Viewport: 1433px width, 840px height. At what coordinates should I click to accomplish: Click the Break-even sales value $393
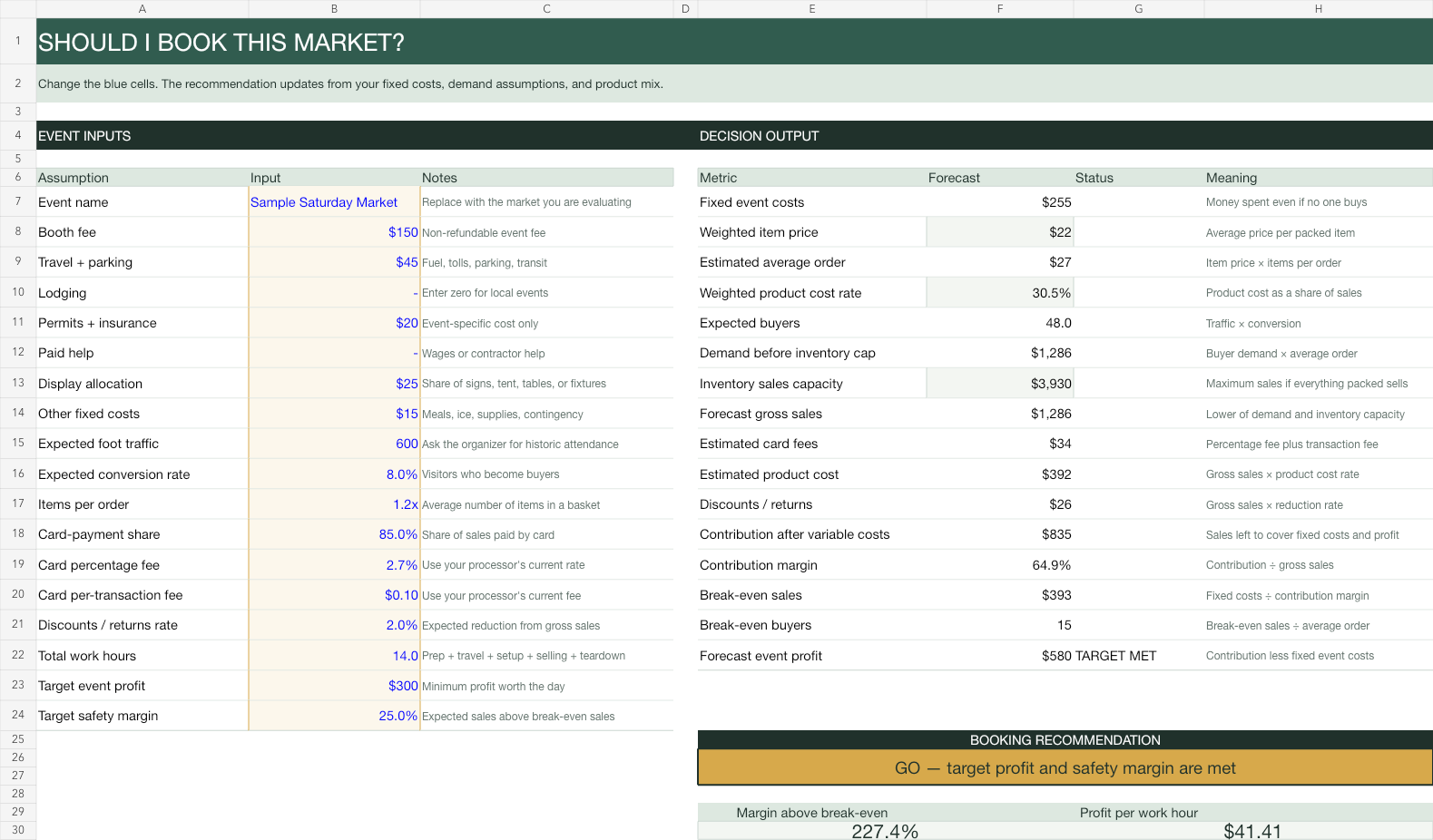(1000, 595)
